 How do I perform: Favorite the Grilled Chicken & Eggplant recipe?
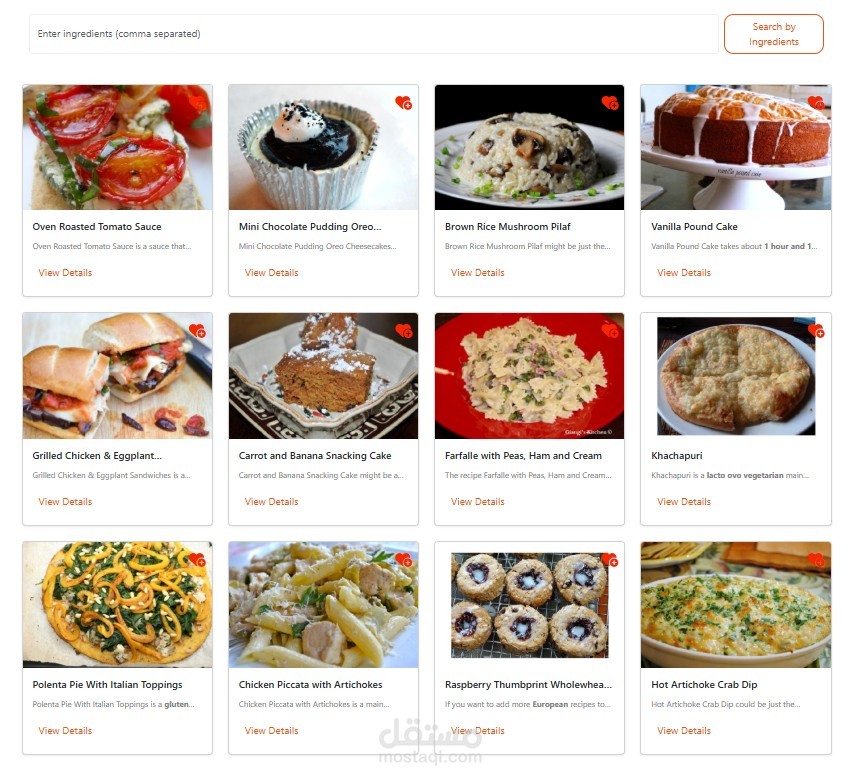[198, 331]
